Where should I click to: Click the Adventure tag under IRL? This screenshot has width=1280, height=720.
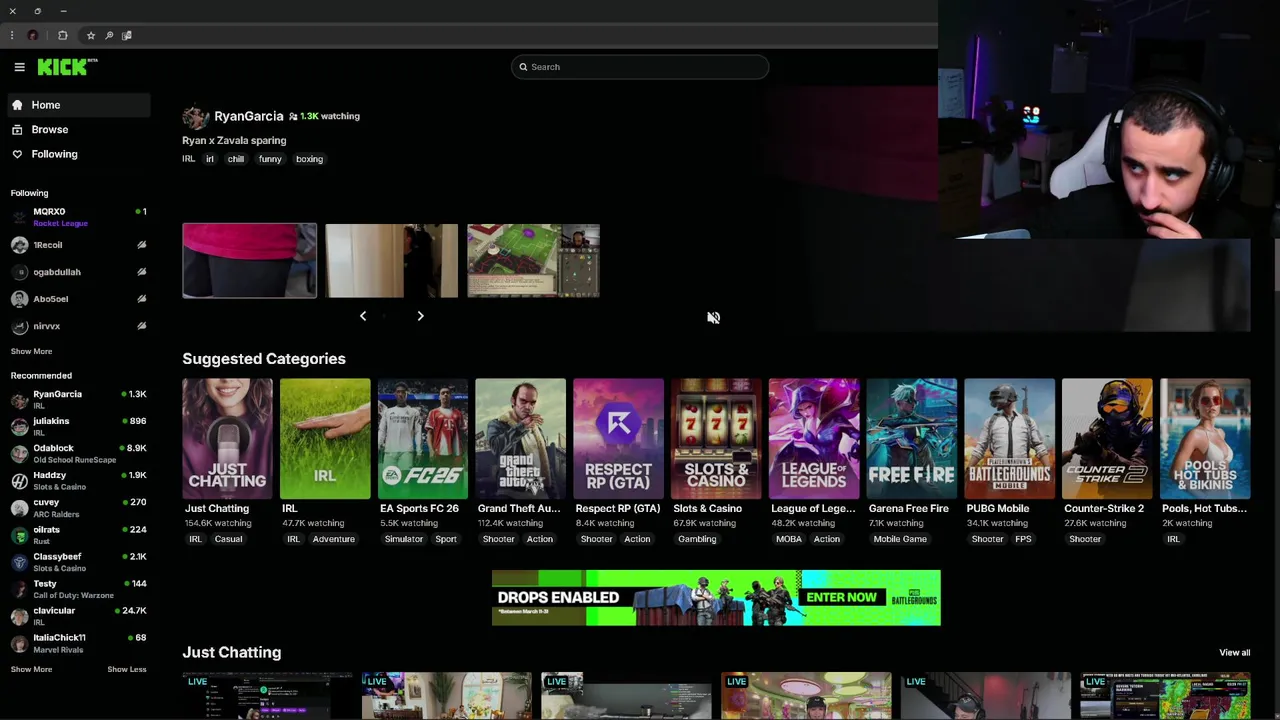click(x=334, y=539)
